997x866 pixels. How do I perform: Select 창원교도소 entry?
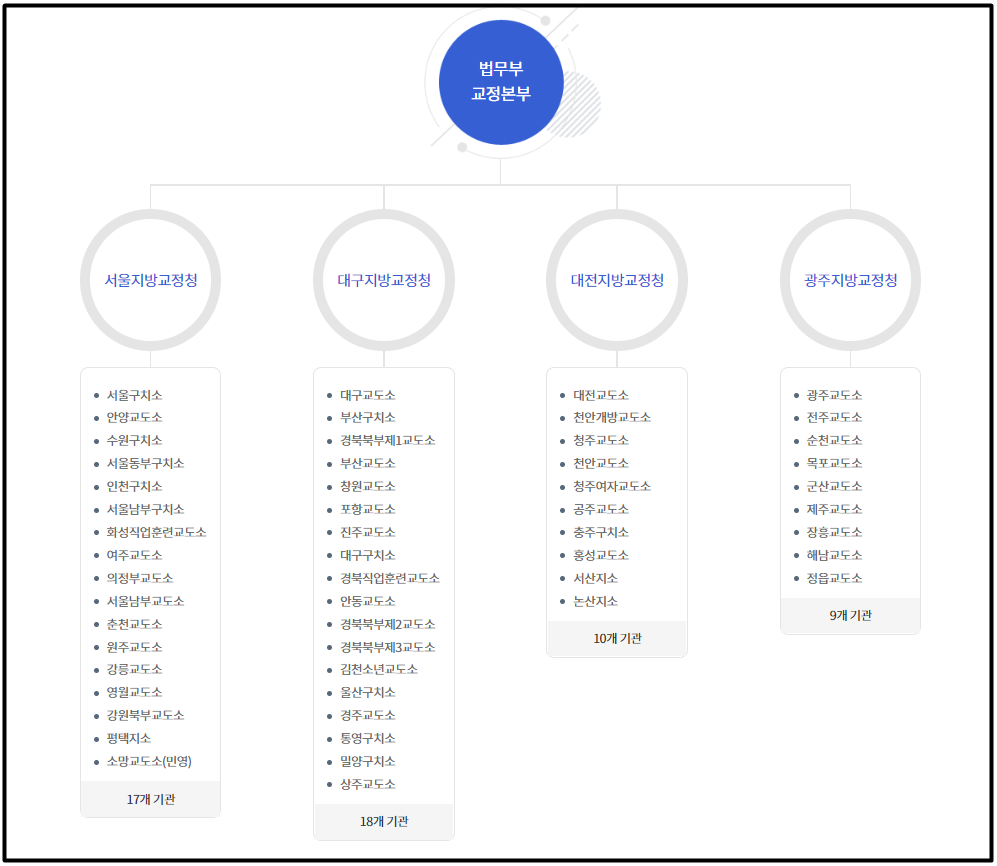click(368, 486)
